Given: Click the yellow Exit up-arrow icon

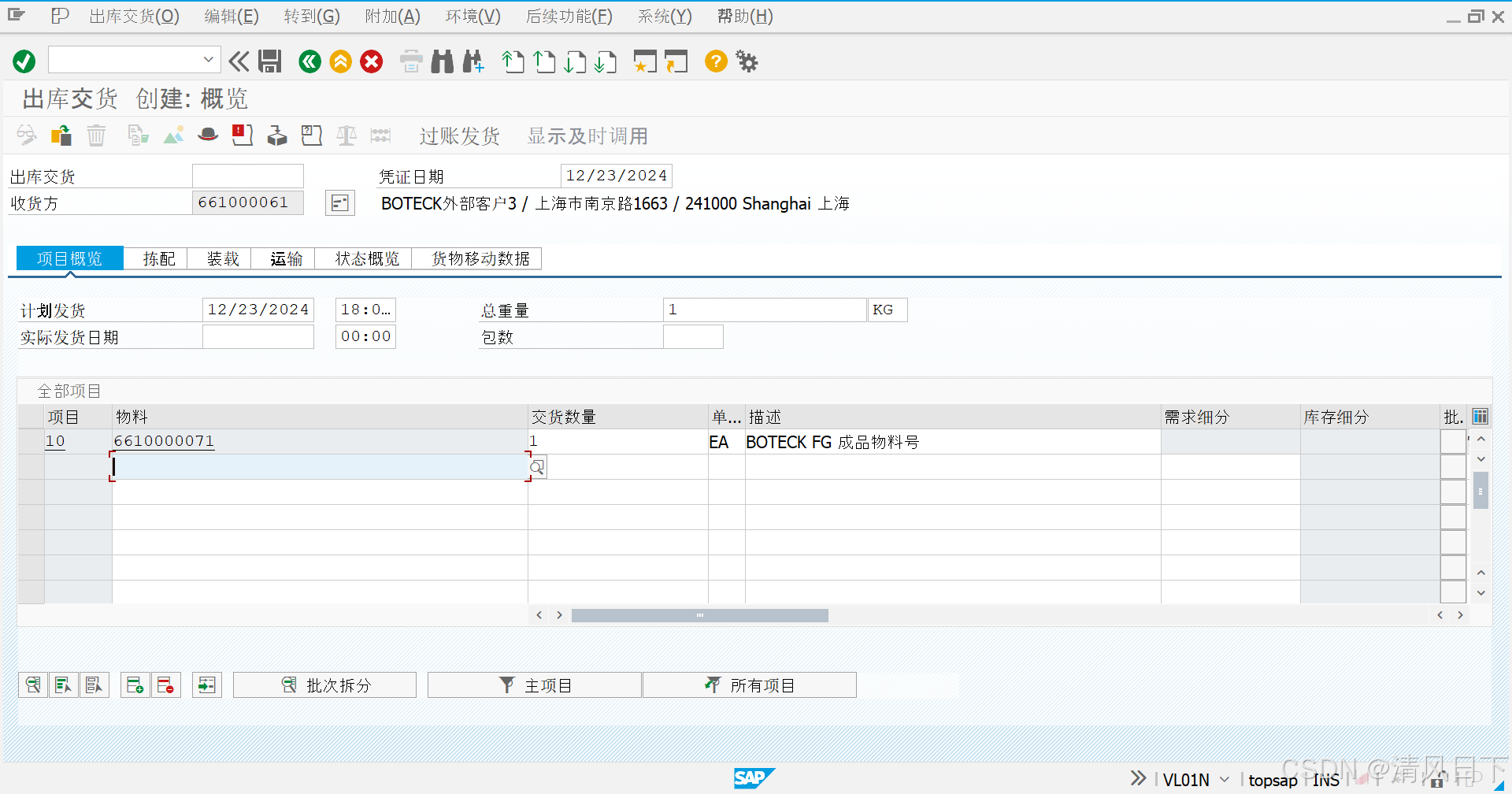Looking at the screenshot, I should coord(341,61).
